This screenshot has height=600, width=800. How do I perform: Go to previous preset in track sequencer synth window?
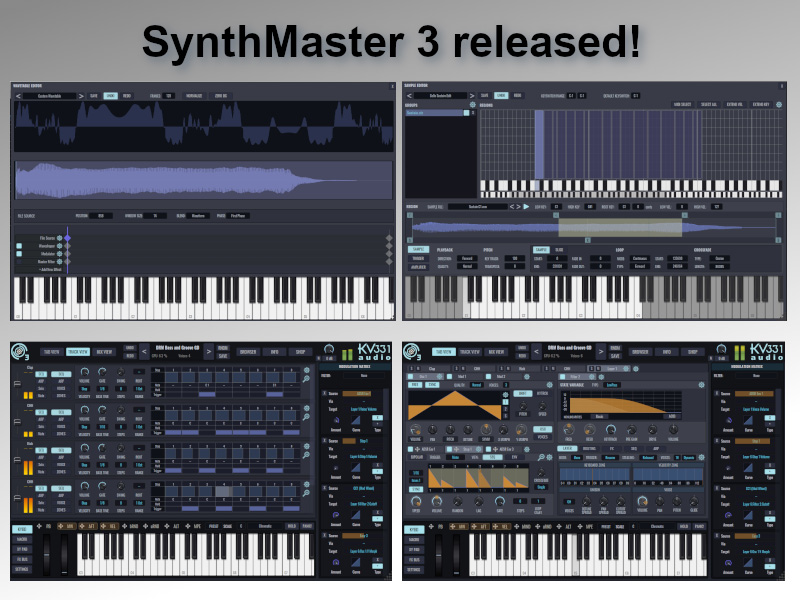pos(144,352)
